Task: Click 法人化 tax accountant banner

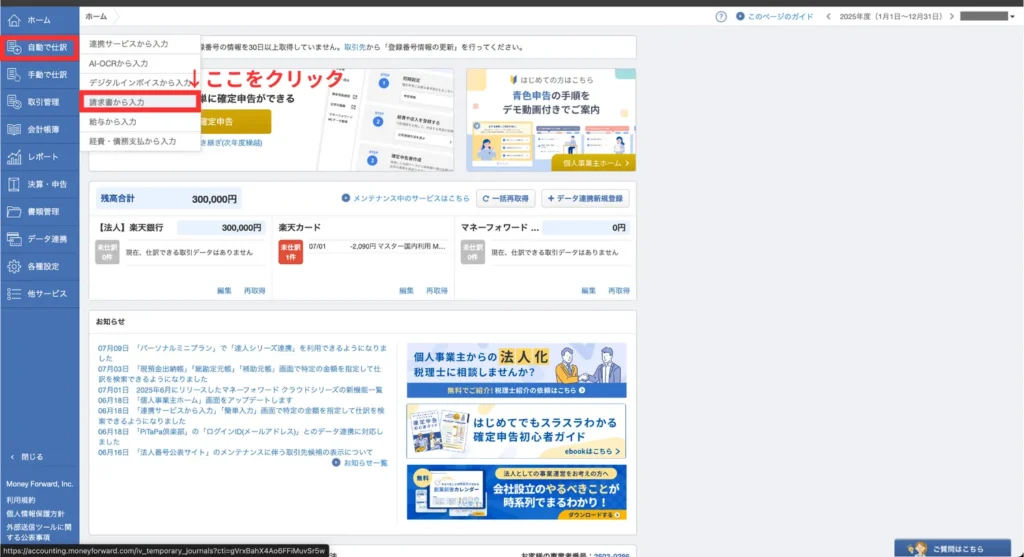Action: click(516, 370)
